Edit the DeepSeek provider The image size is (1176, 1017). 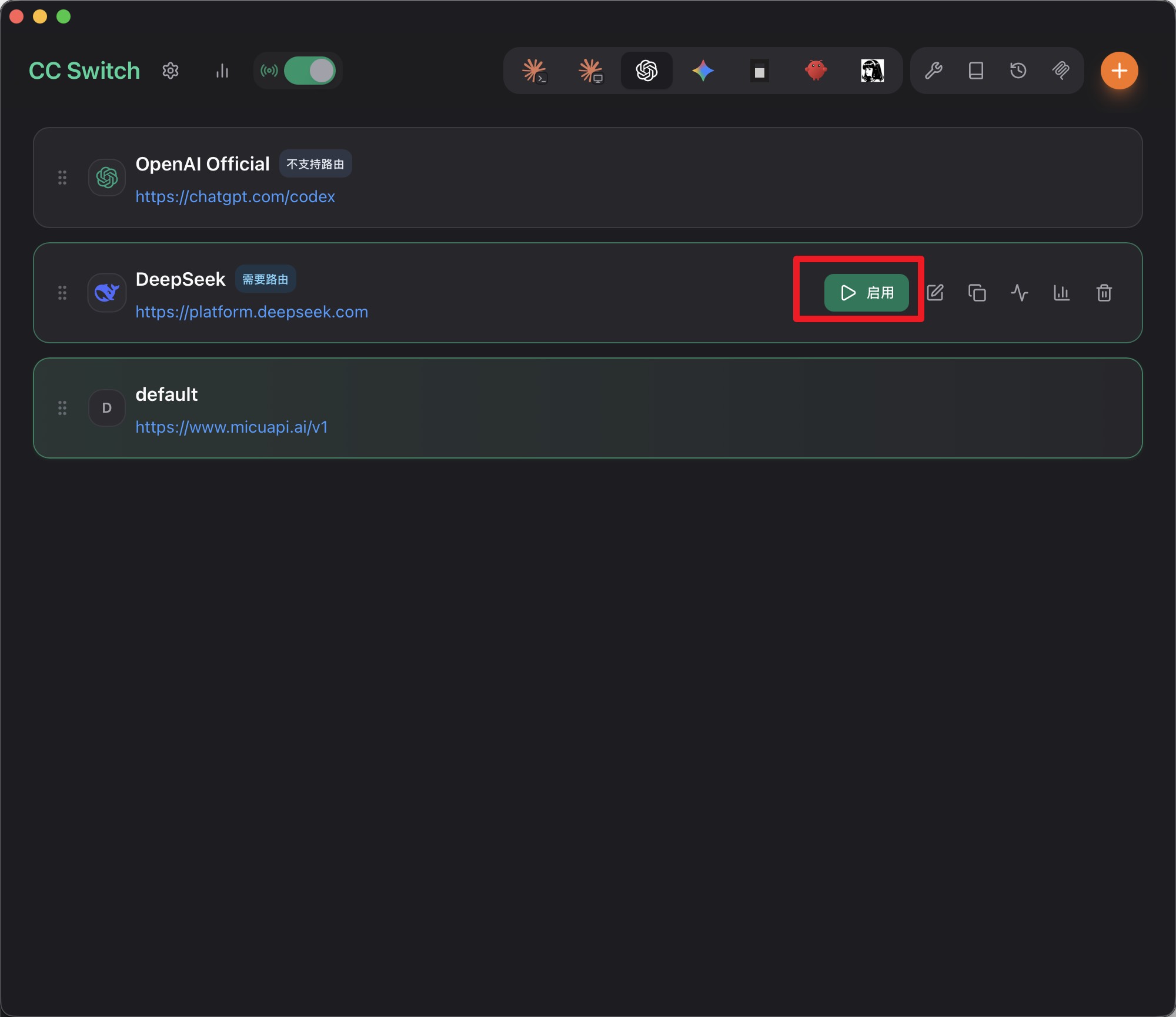coord(935,293)
